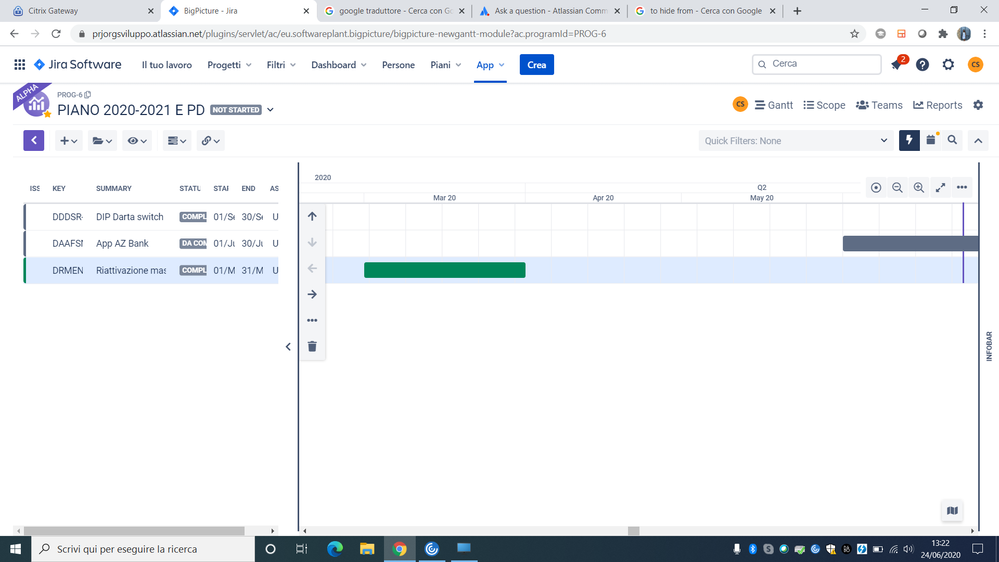This screenshot has width=999, height=562.
Task: Toggle the lightning bolt auto mode
Action: tap(909, 140)
